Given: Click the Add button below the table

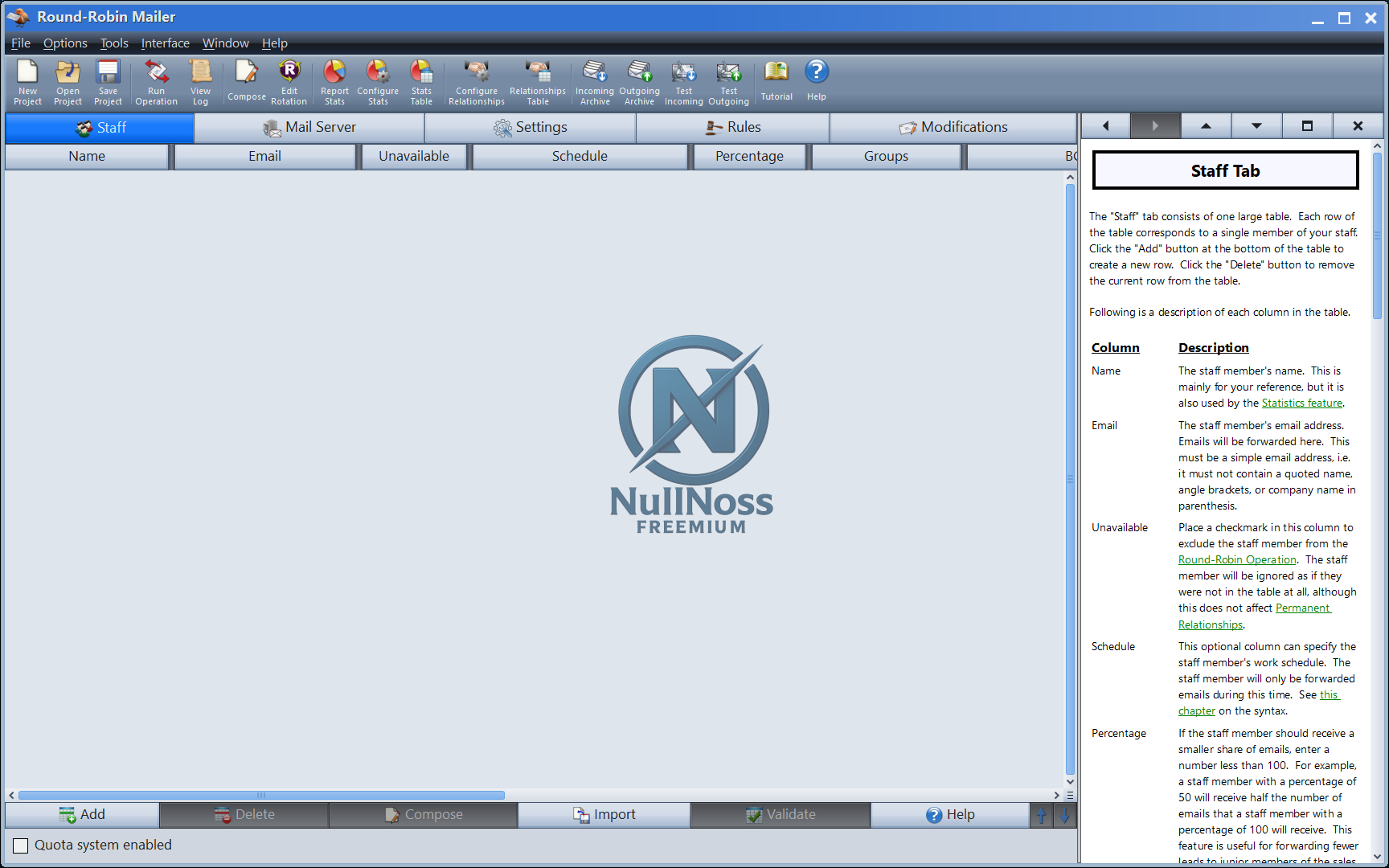Looking at the screenshot, I should coord(82,815).
